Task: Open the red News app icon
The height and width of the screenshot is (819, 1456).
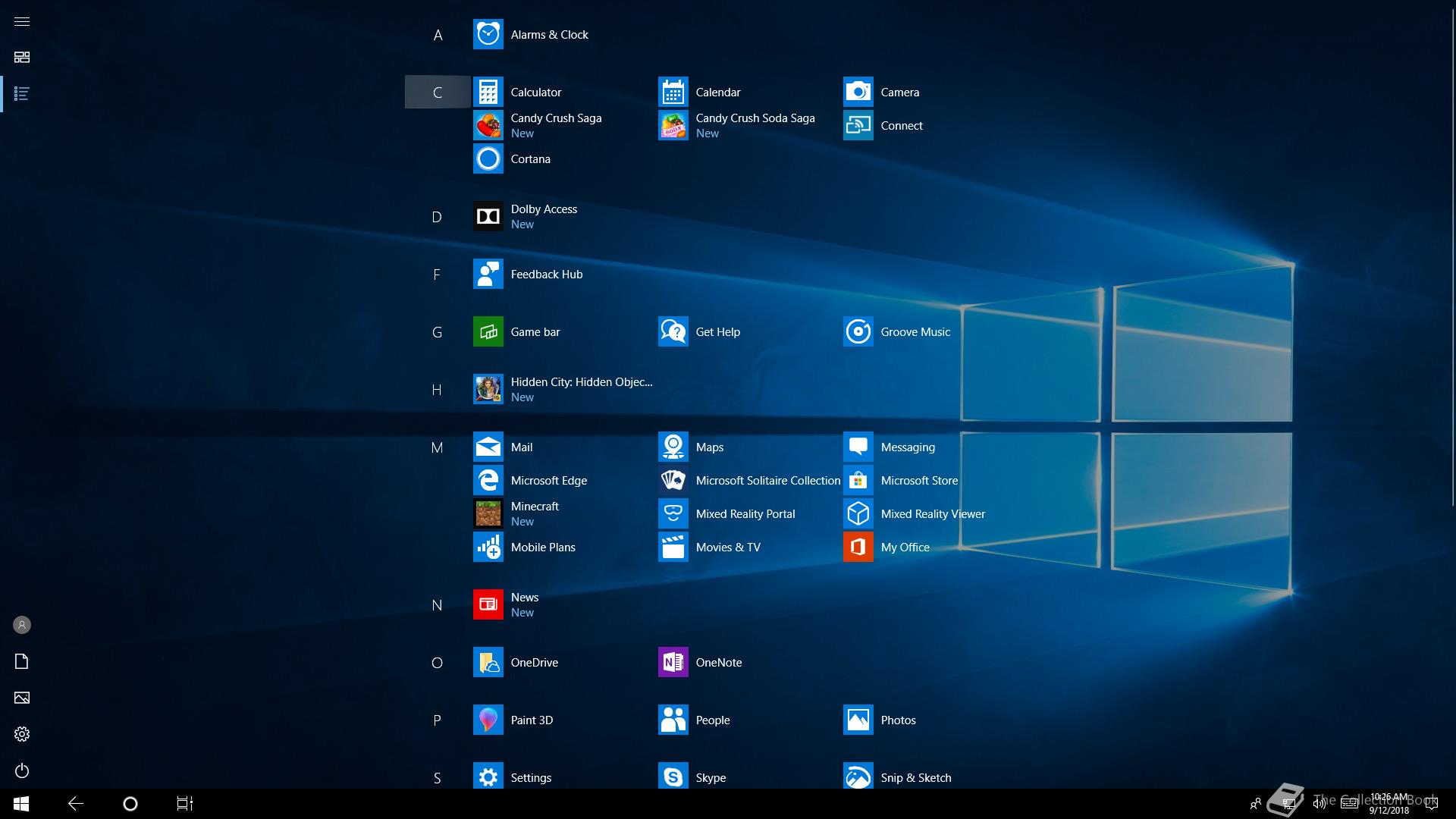Action: 488,604
